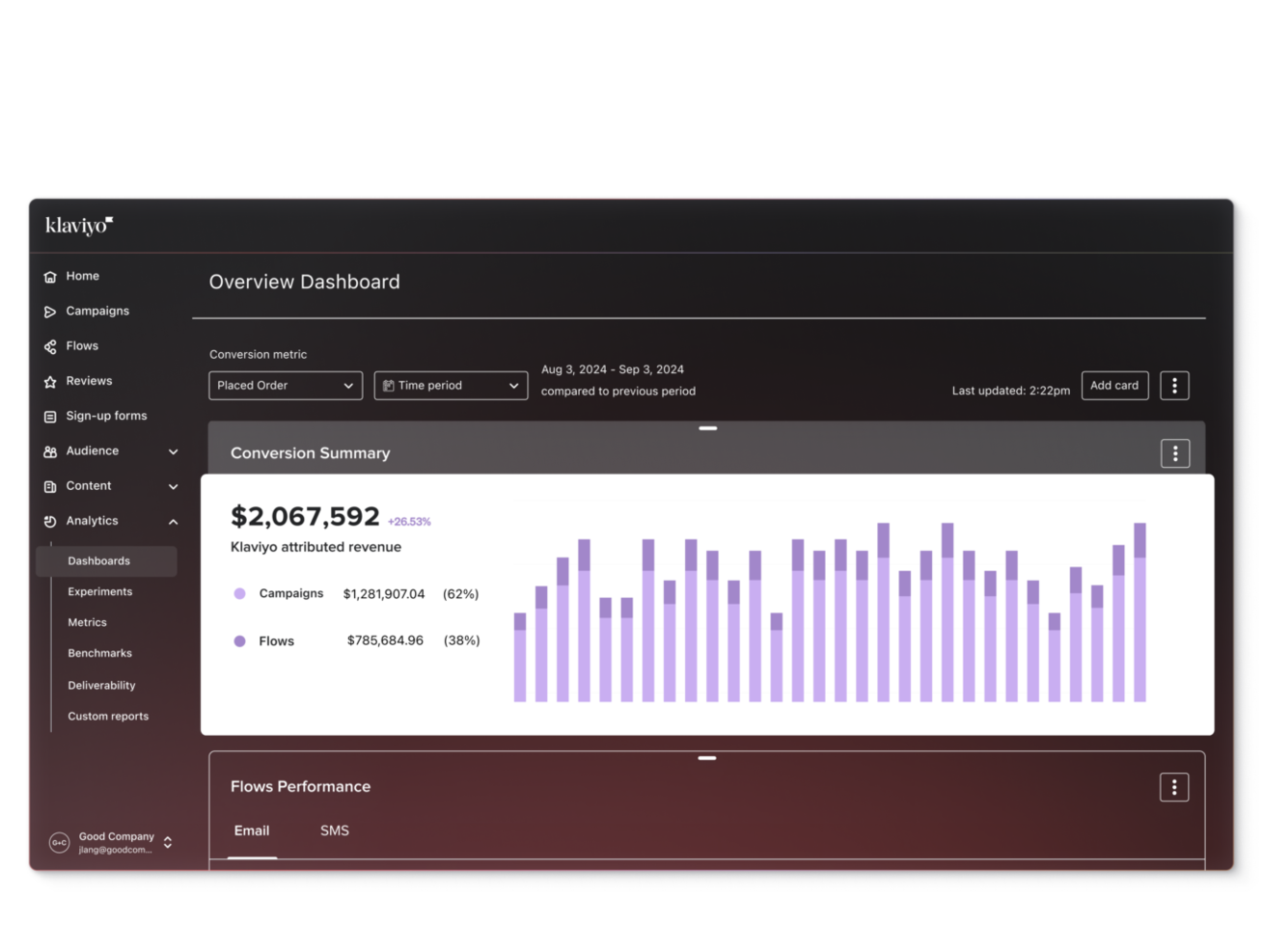The image size is (1263, 952).
Task: Click the compared to previous period text
Action: (618, 392)
